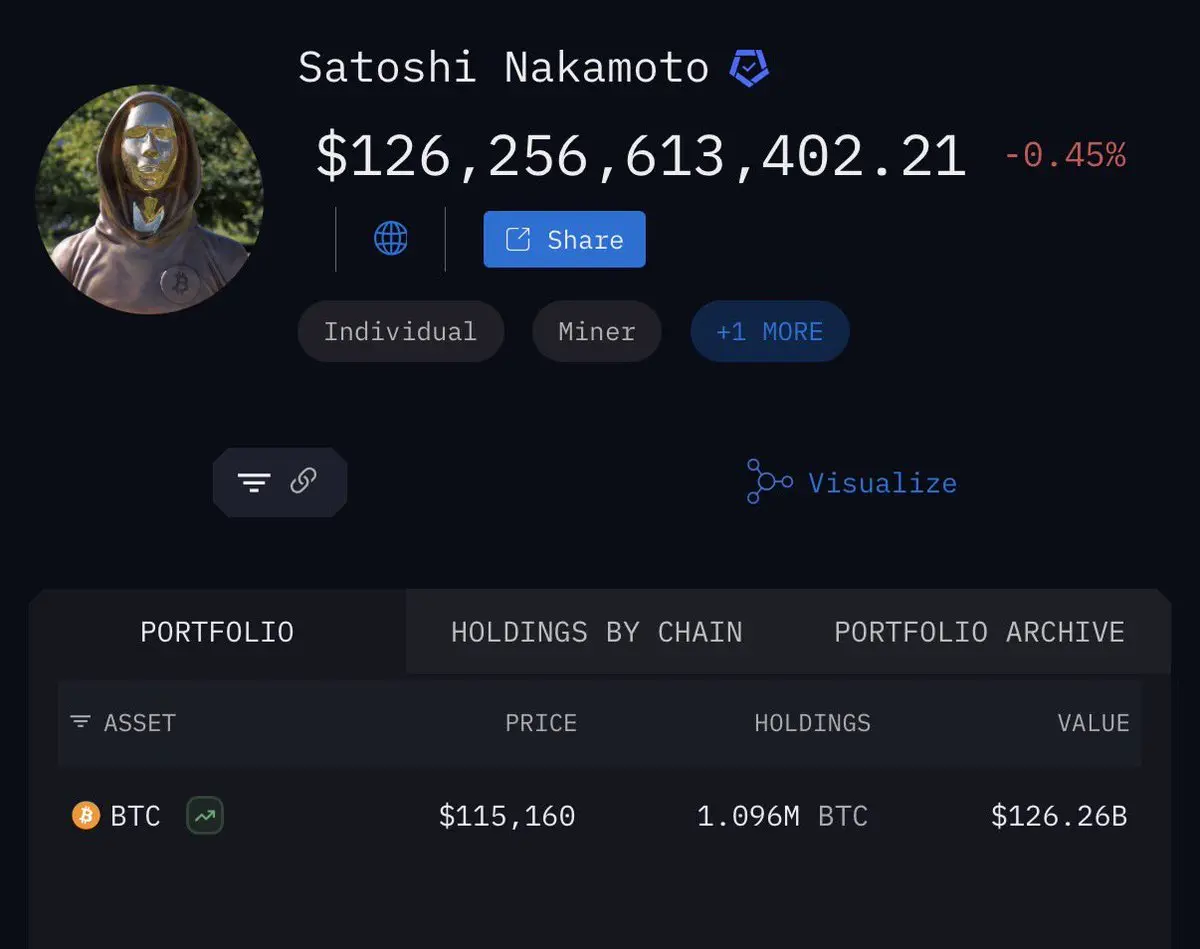
Task: Switch to the Portfolio Archive tab
Action: 979,632
